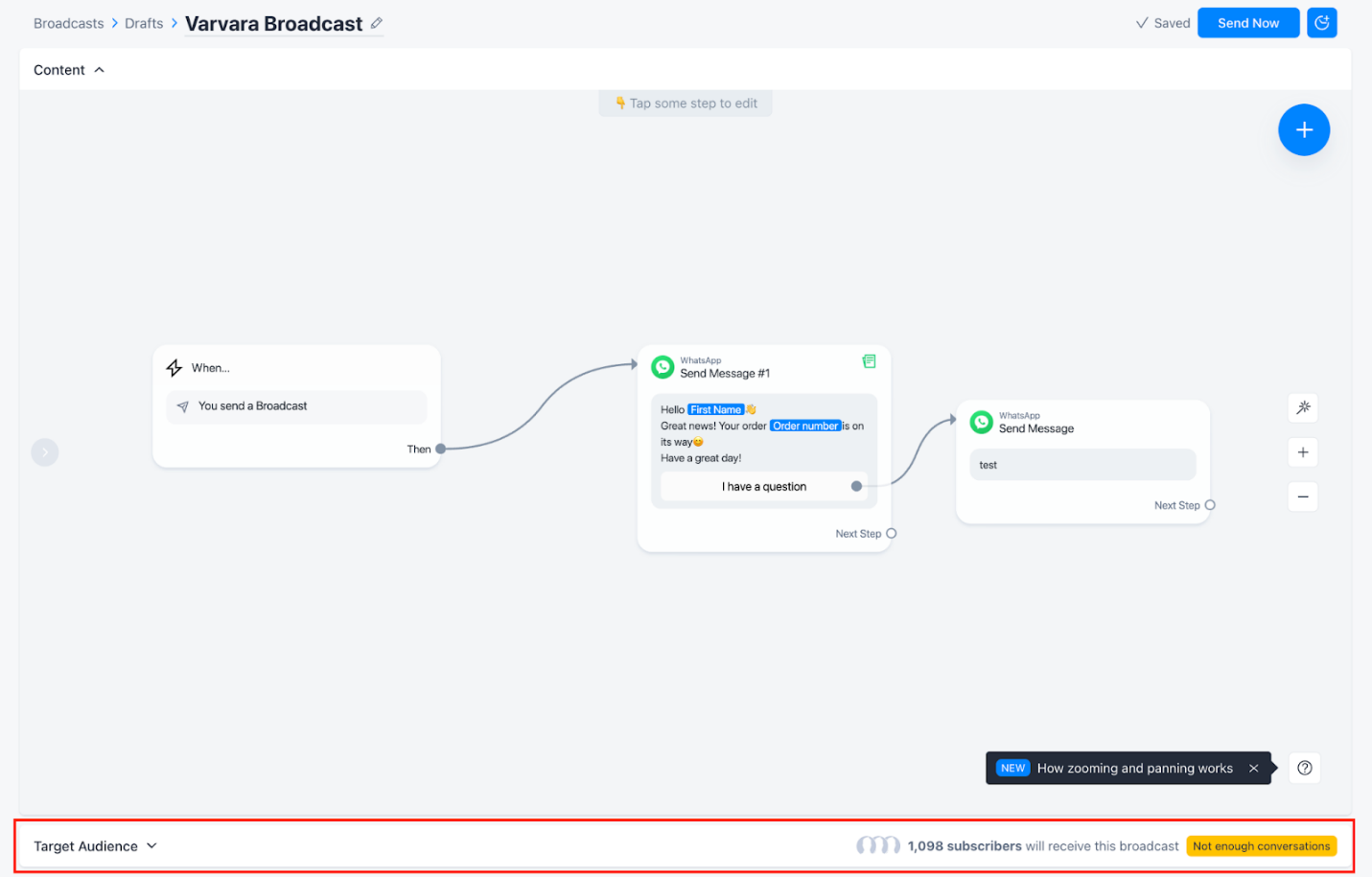Zoom in on the flow canvas
1372x877 pixels.
click(x=1303, y=452)
